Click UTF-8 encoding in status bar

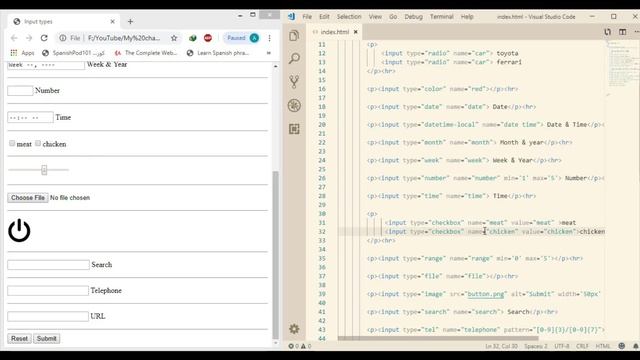[562, 346]
